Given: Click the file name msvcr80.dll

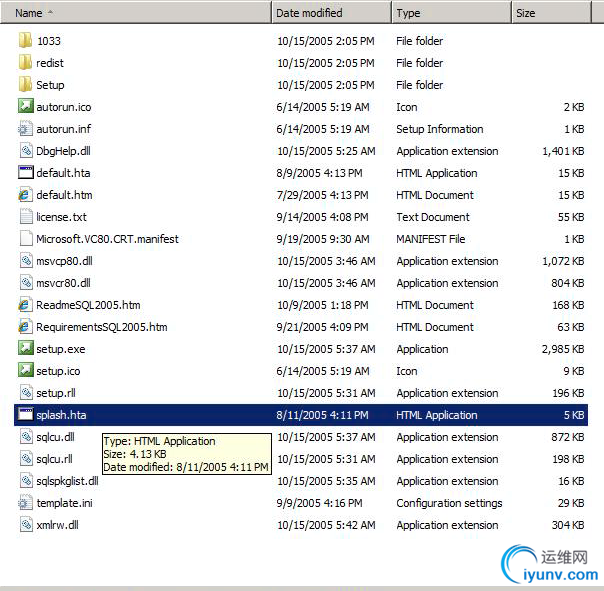Looking at the screenshot, I should (63, 283).
